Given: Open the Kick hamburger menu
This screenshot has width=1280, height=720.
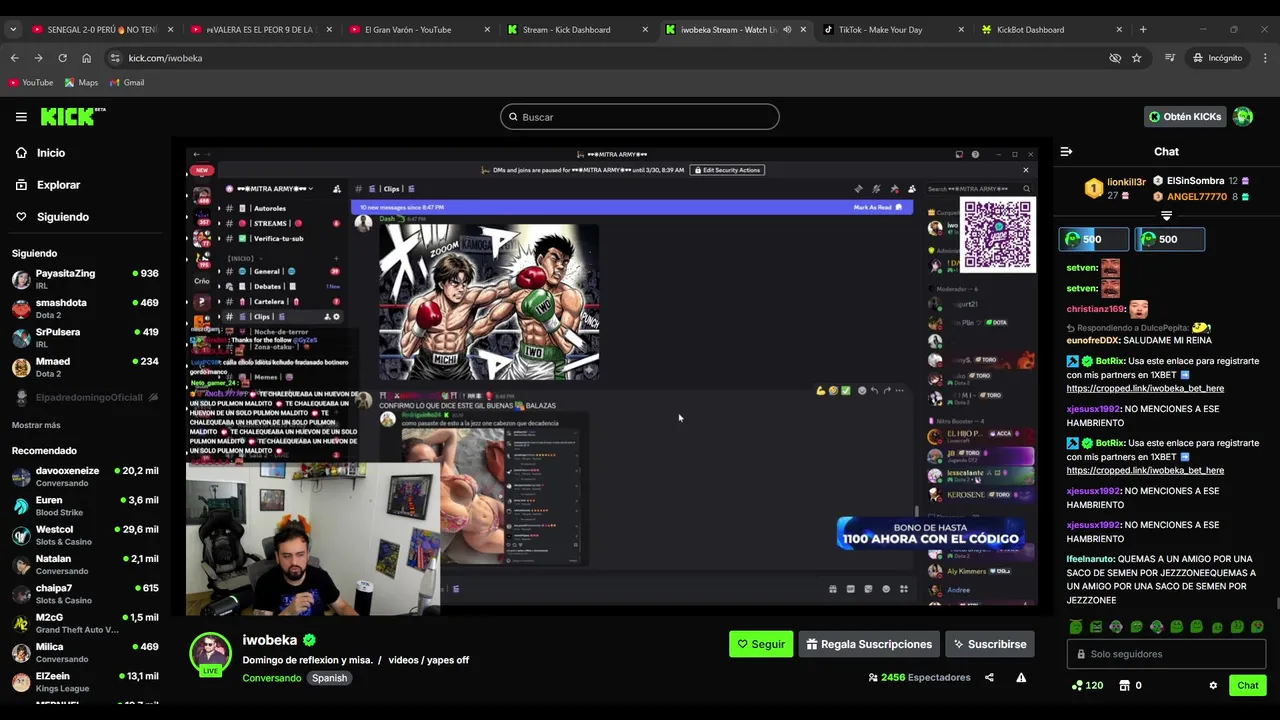Looking at the screenshot, I should tap(21, 117).
